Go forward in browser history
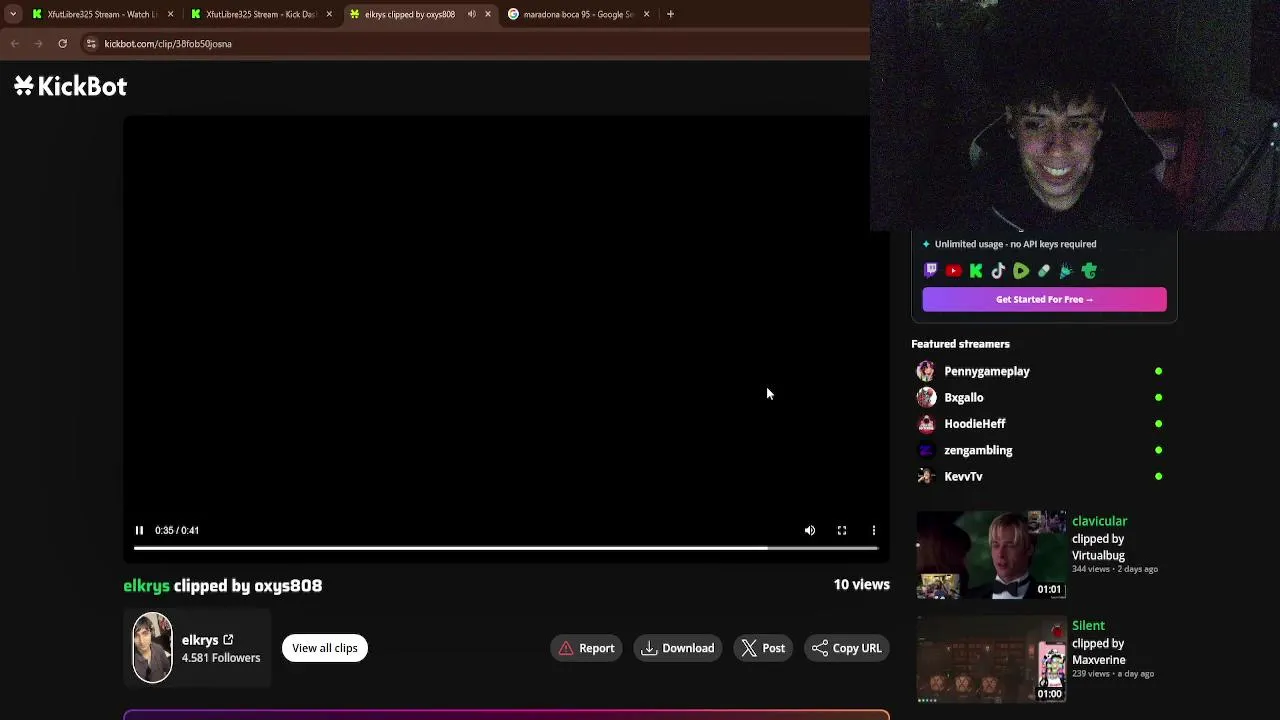 (38, 44)
